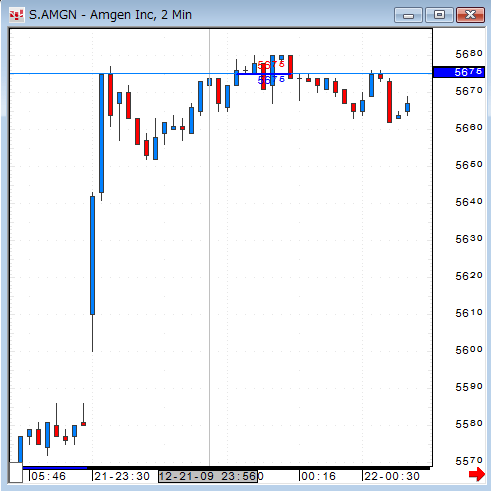Maximize the S.AMGN chart window
Image resolution: width=491 pixels, height=491 pixels.
(x=439, y=15)
